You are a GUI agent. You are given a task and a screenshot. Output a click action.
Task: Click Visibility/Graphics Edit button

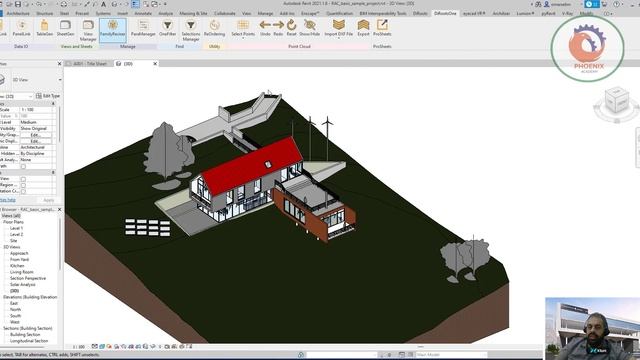[x=36, y=135]
